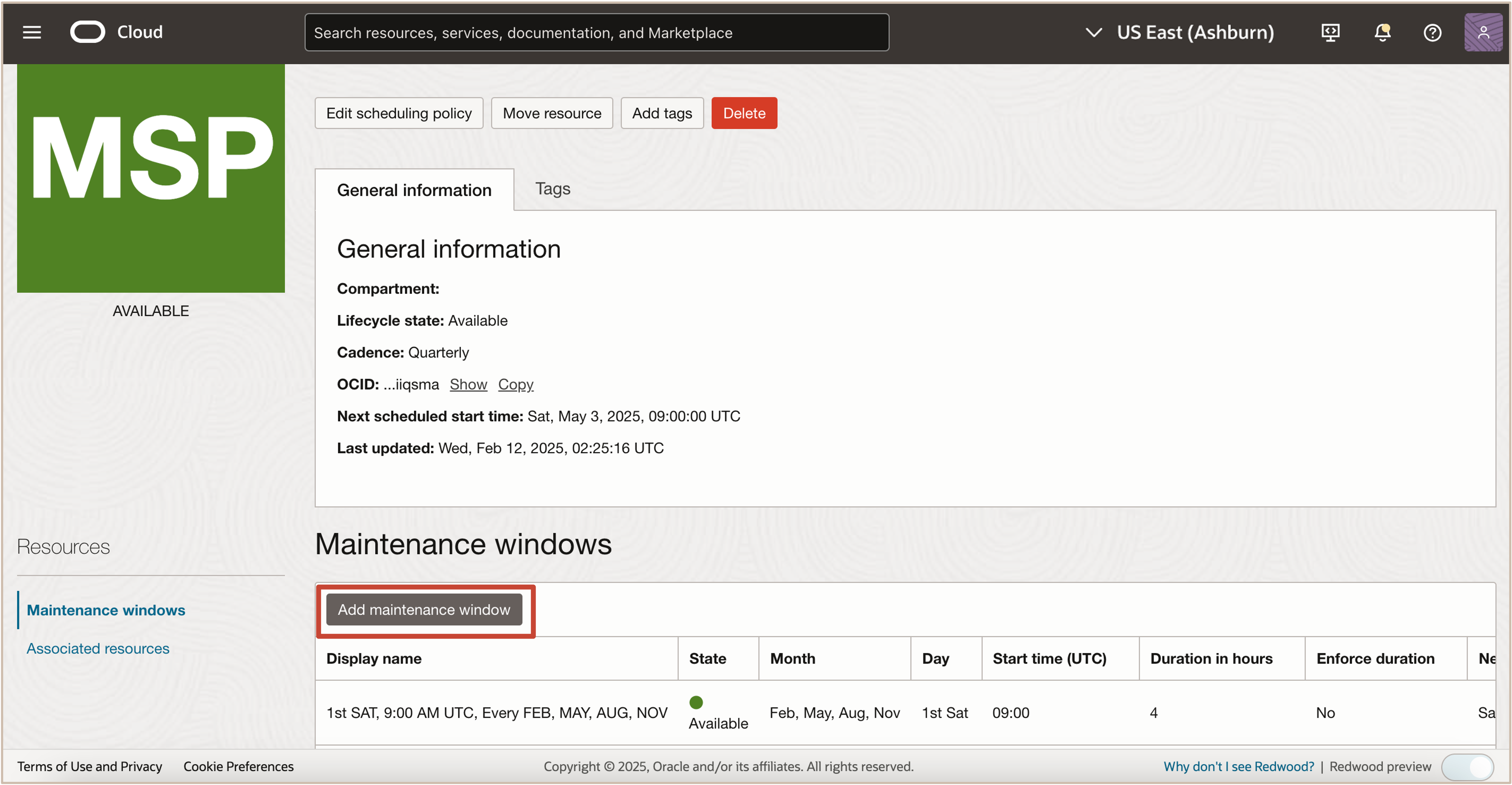Click the red Delete button
The height and width of the screenshot is (785, 1512).
[x=744, y=113]
